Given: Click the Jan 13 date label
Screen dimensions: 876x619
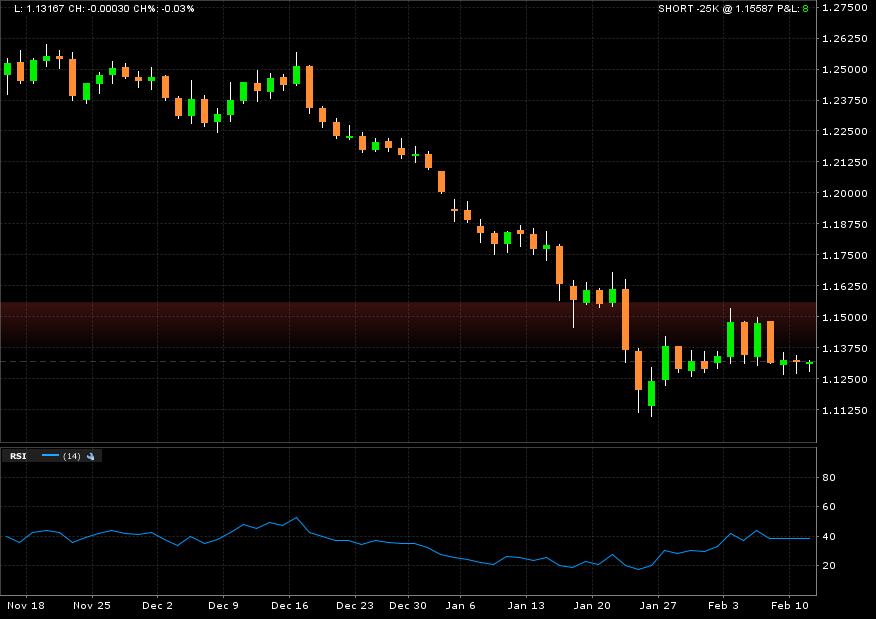Looking at the screenshot, I should pos(526,606).
